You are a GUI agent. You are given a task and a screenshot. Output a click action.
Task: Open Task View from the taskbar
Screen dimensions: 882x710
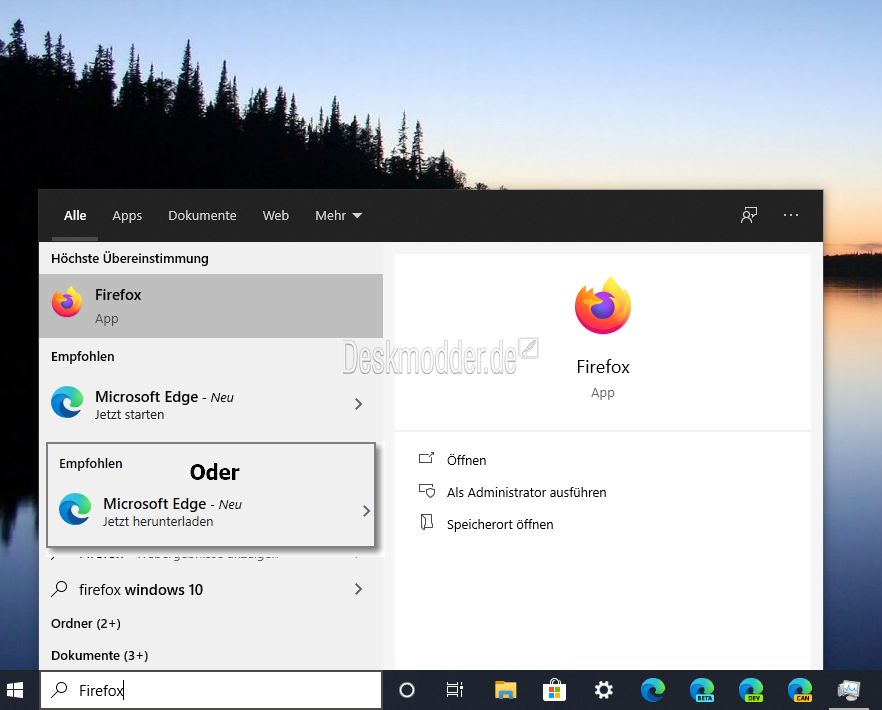coord(454,690)
